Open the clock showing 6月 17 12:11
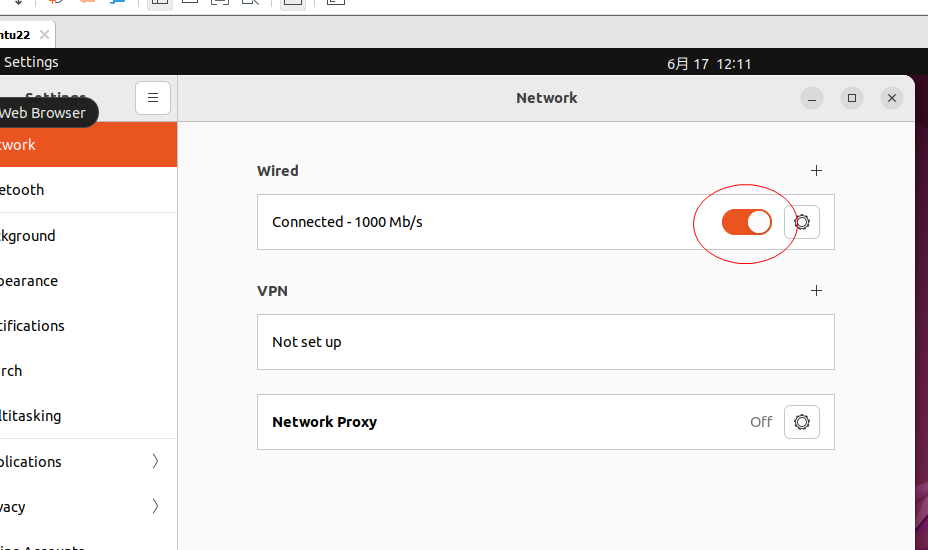Screen dimensions: 928x550 coord(709,64)
